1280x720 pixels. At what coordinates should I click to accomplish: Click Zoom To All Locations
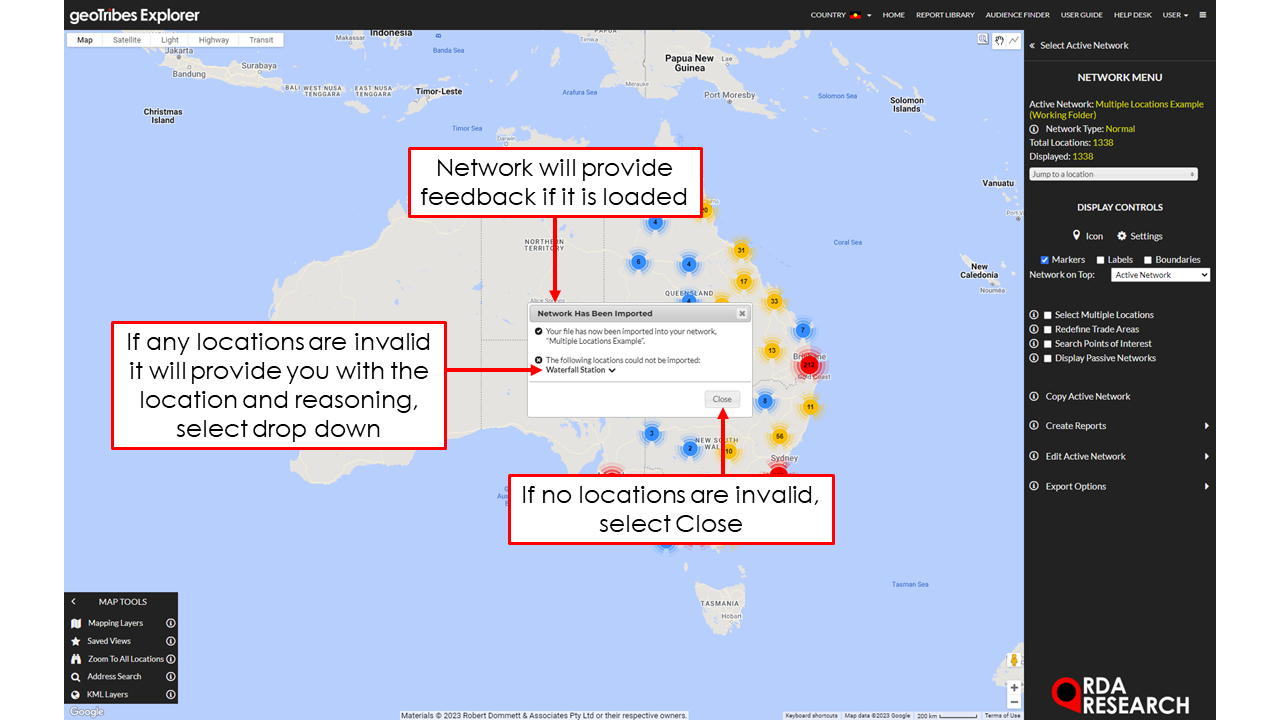[x=126, y=659]
